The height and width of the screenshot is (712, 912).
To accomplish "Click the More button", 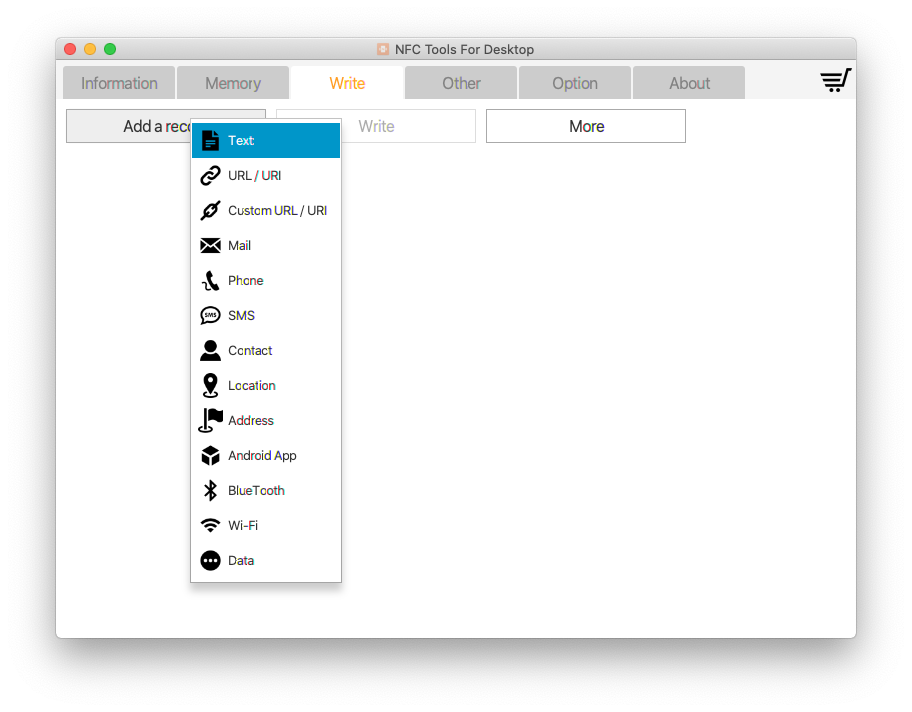I will [x=585, y=126].
